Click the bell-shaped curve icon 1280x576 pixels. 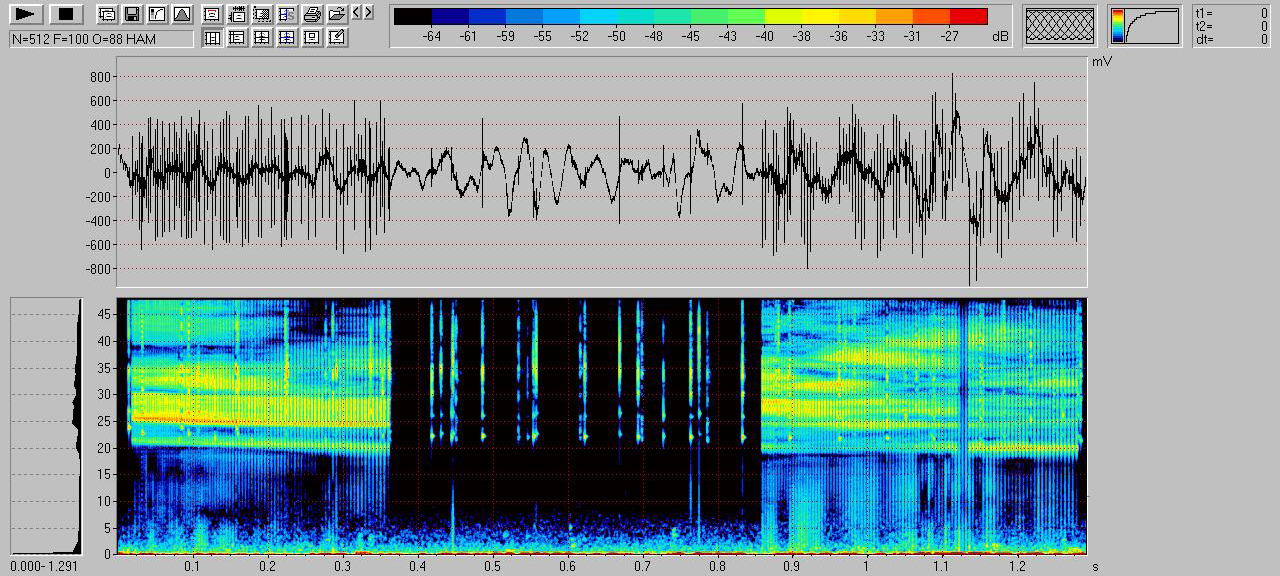pyautogui.click(x=181, y=14)
